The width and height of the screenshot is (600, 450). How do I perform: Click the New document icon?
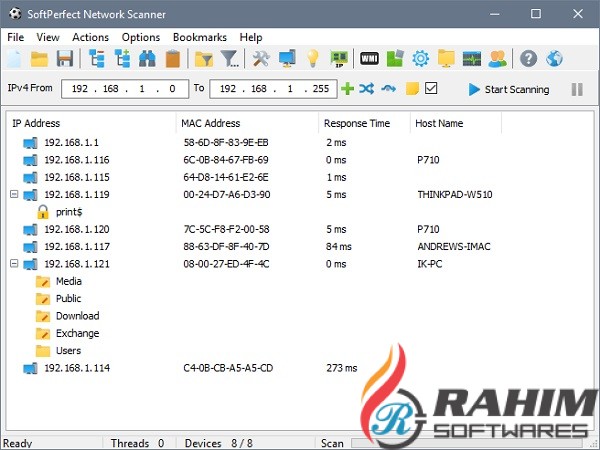[14, 59]
